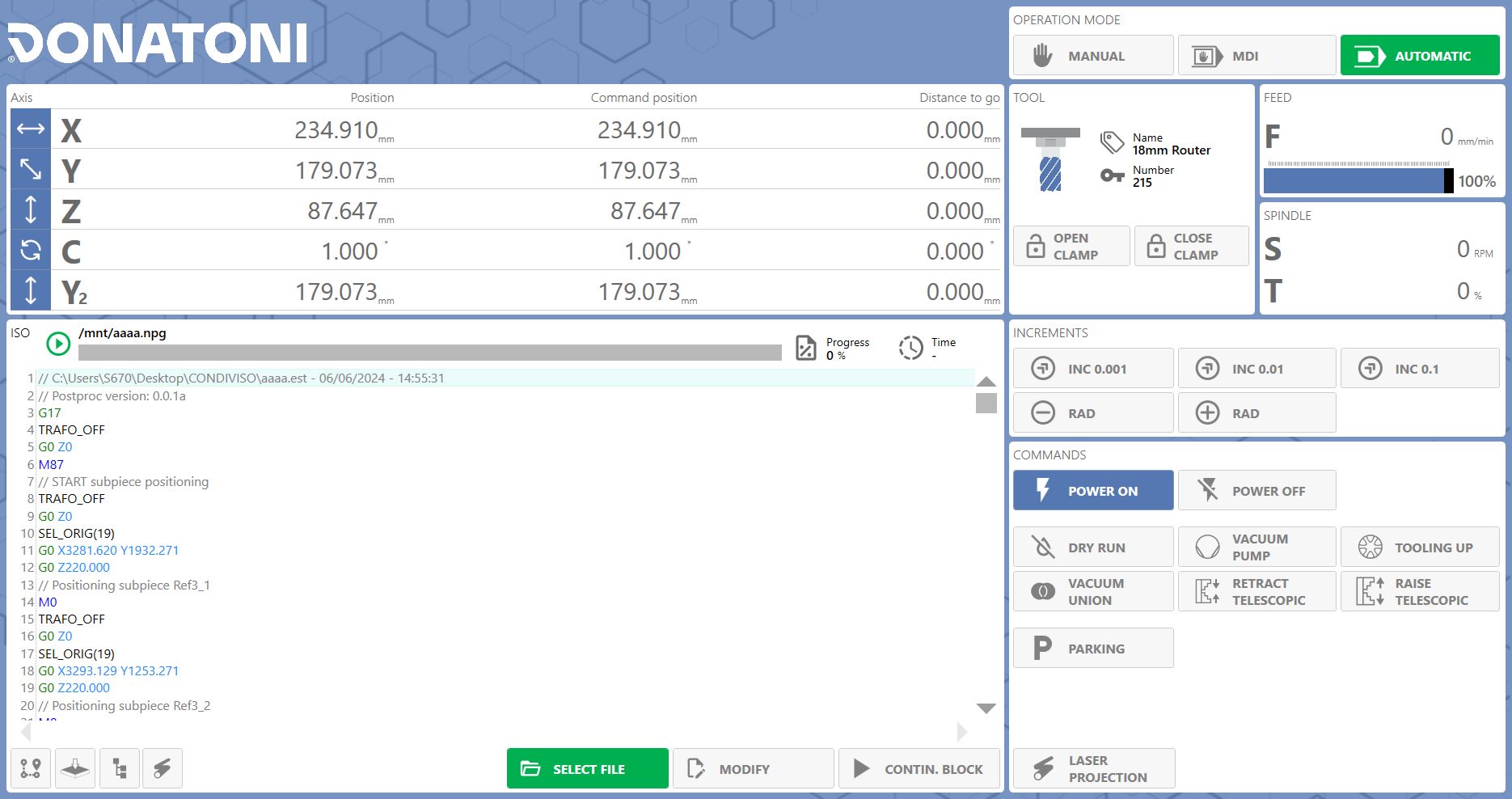Activate Laser Projection
This screenshot has width=1512, height=799.
(1093, 768)
